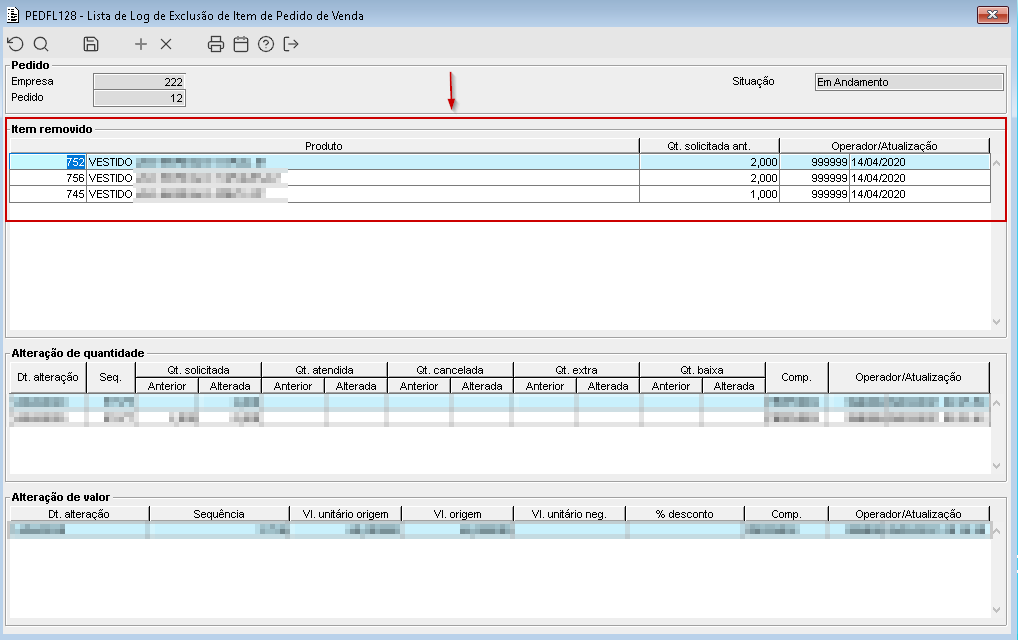
Task: Open the calendar toolbar icon
Action: [241, 44]
